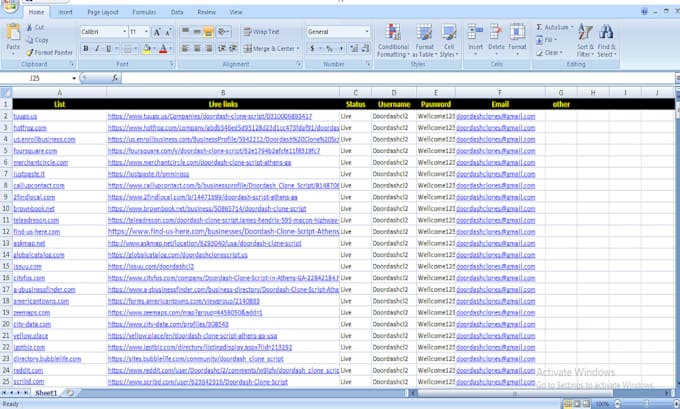The width and height of the screenshot is (680, 409).
Task: Apply the yellow Fill Color bucket
Action: [x=147, y=49]
